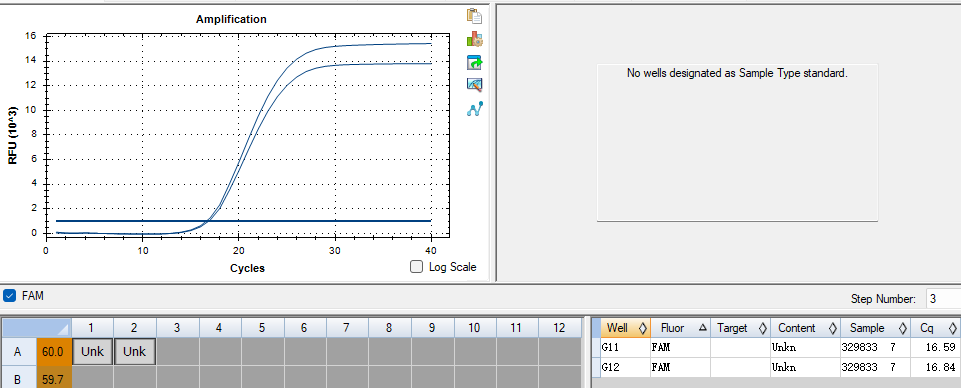This screenshot has width=961, height=388.
Task: Select plate column 1 header
Action: coord(93,328)
